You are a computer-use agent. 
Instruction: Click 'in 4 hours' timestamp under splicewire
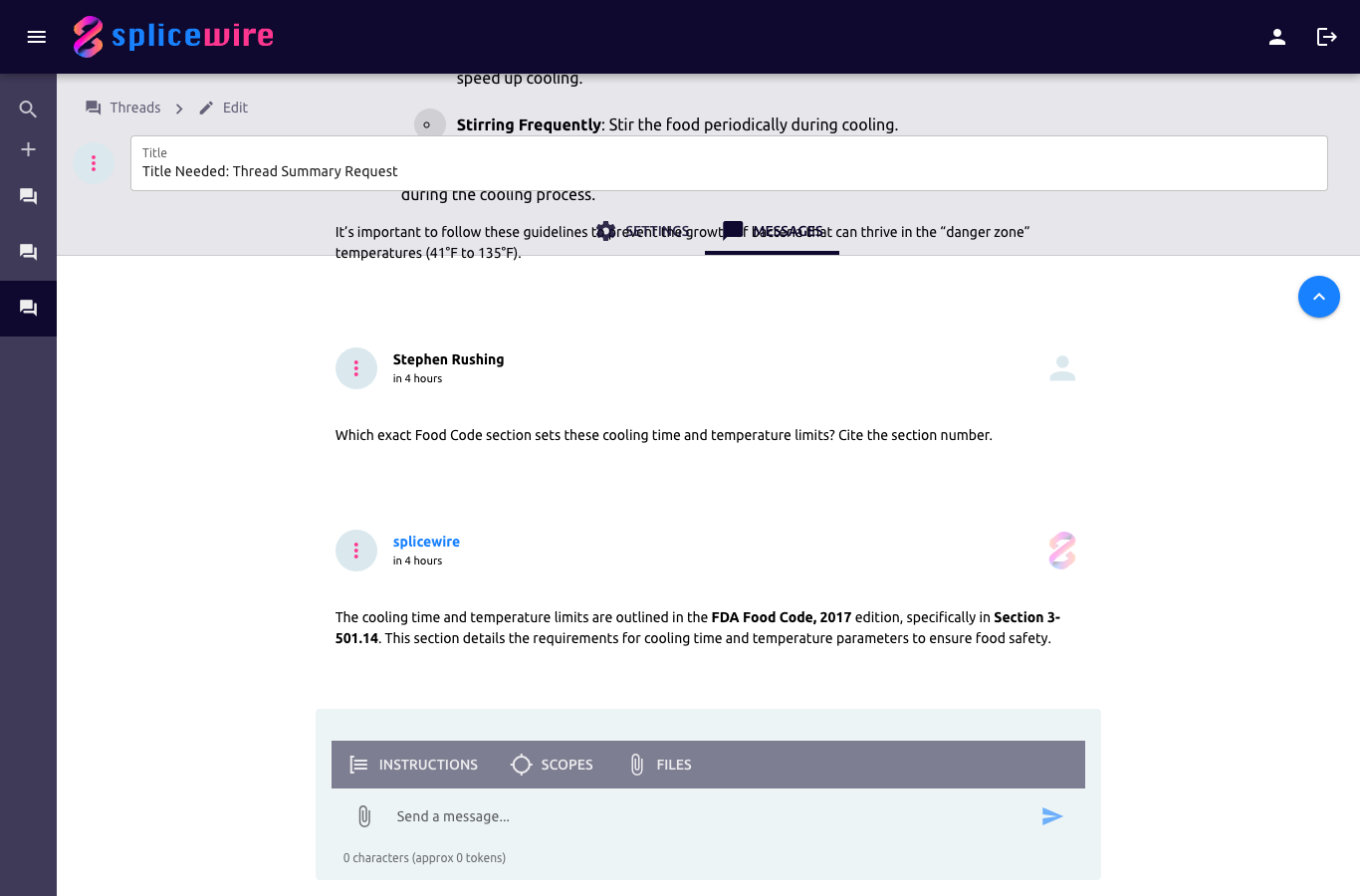(417, 560)
